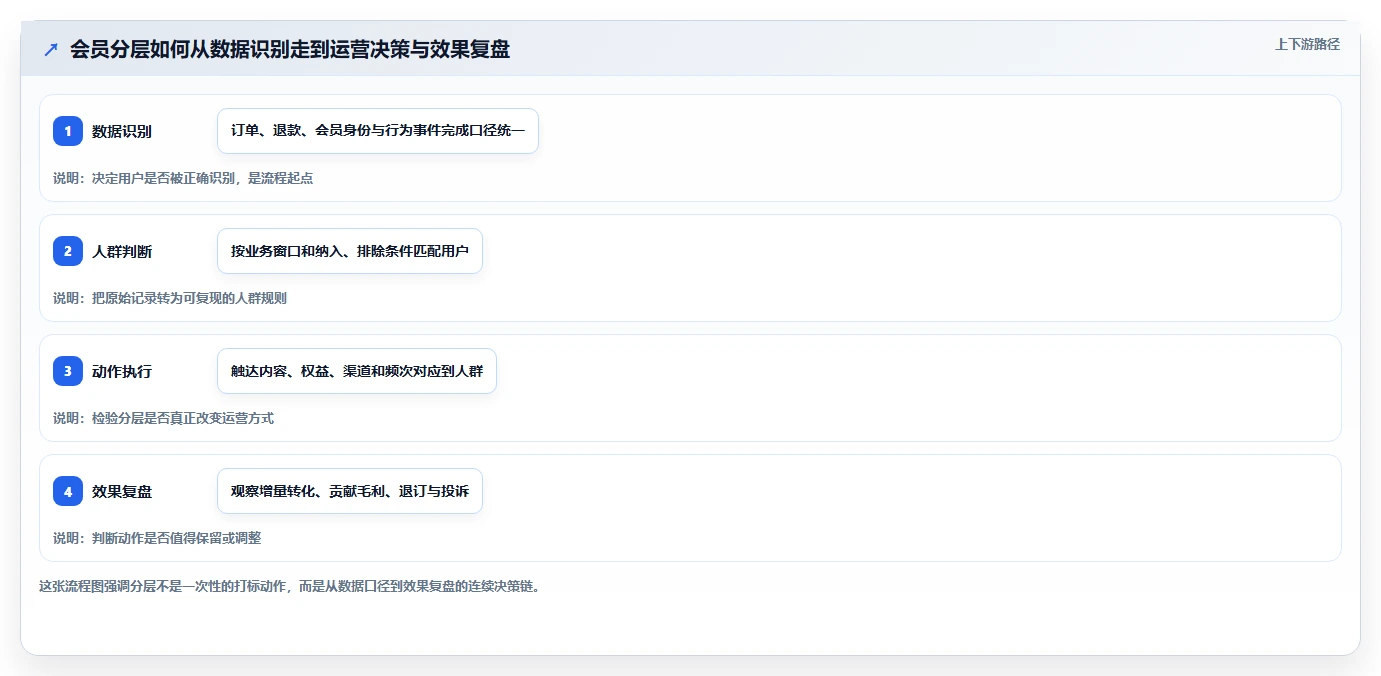
Task: Click the 上下游路径 label in header
Action: pyautogui.click(x=1307, y=44)
